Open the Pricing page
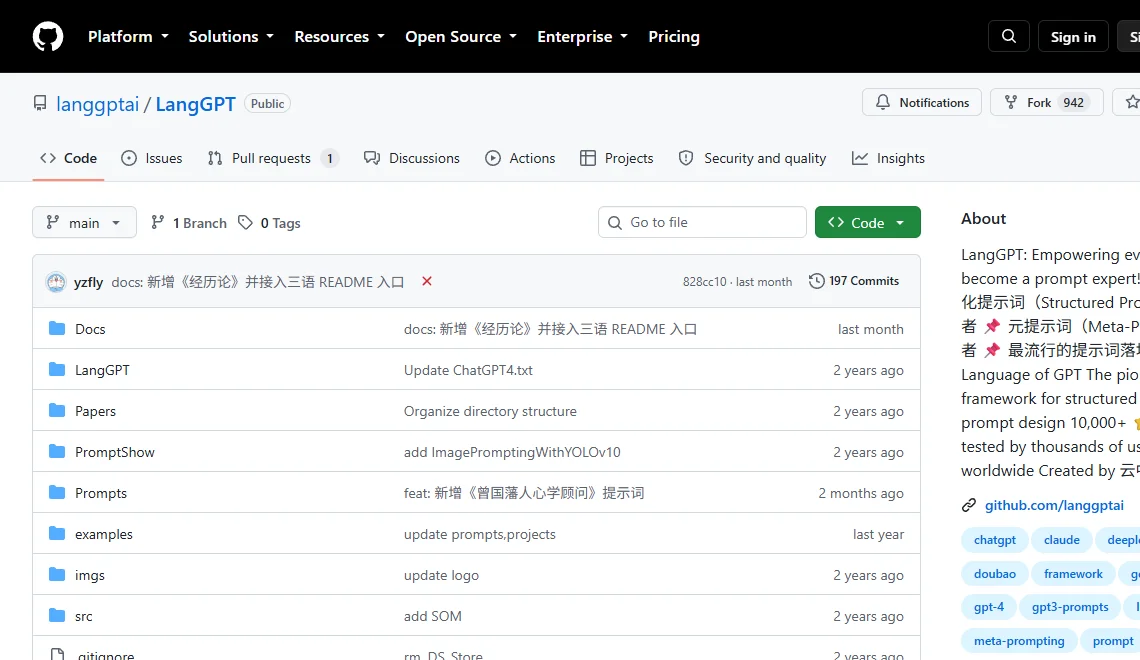 (x=674, y=36)
